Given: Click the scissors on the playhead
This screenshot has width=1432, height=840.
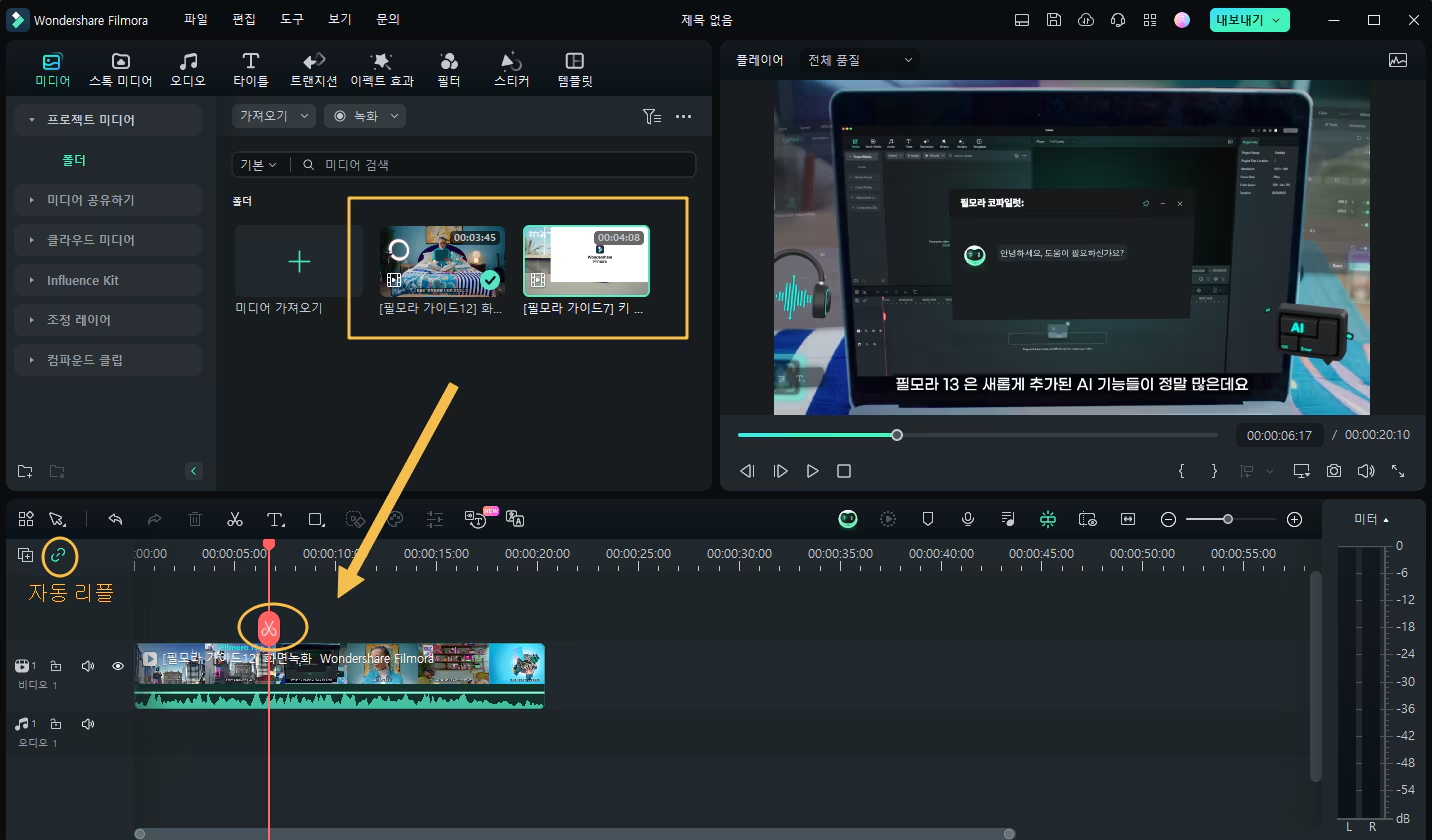Looking at the screenshot, I should tap(268, 627).
